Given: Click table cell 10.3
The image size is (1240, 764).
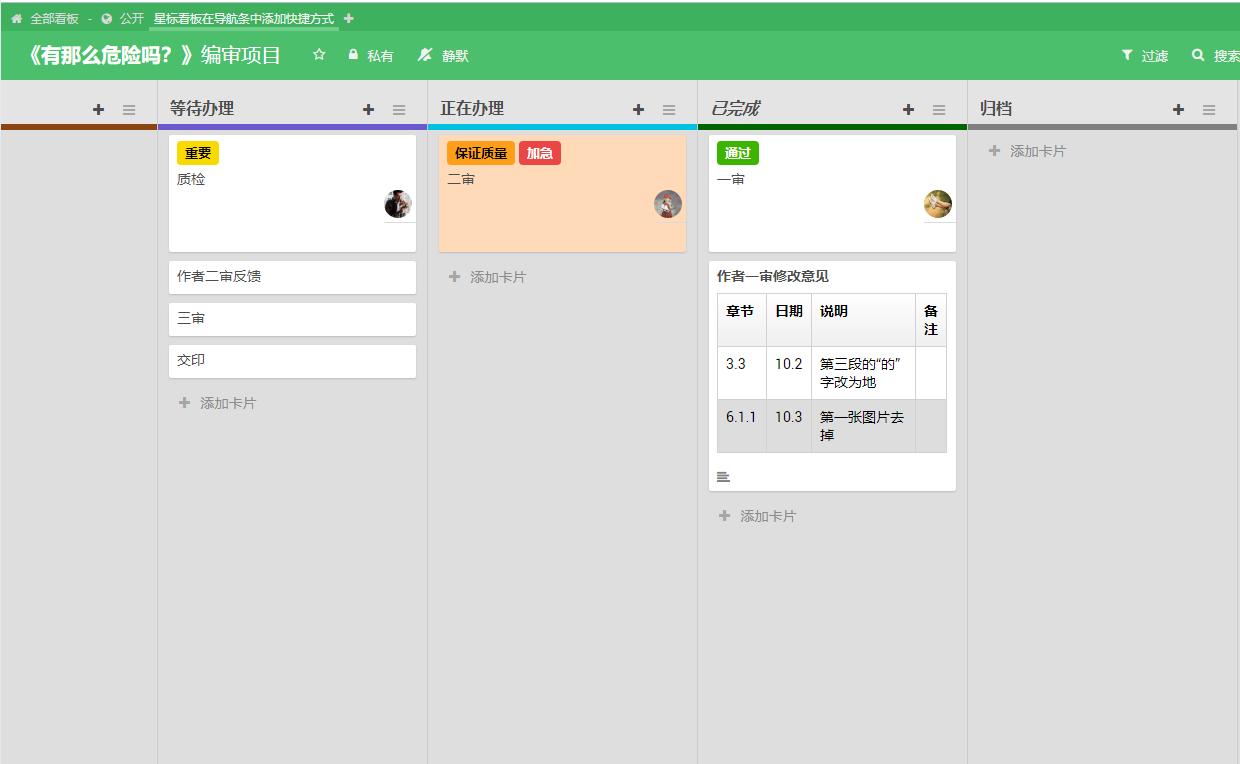Looking at the screenshot, I should (789, 426).
